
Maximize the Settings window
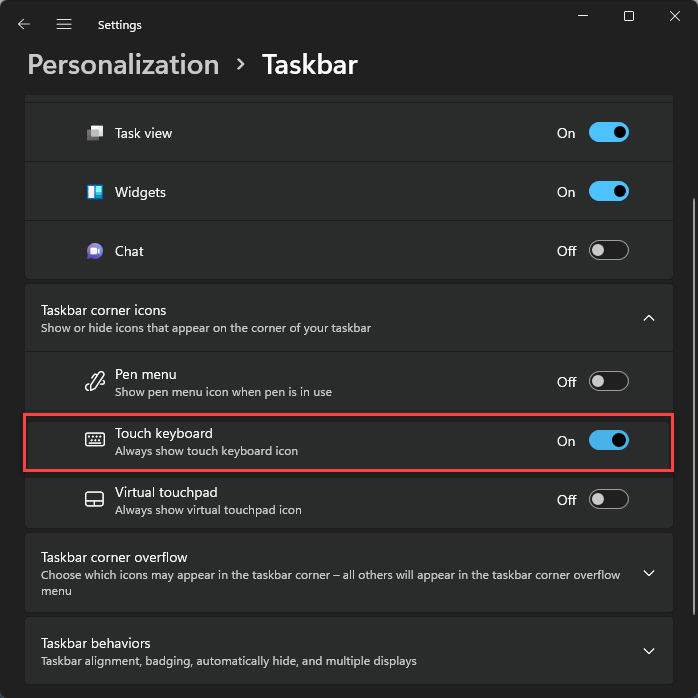[629, 16]
